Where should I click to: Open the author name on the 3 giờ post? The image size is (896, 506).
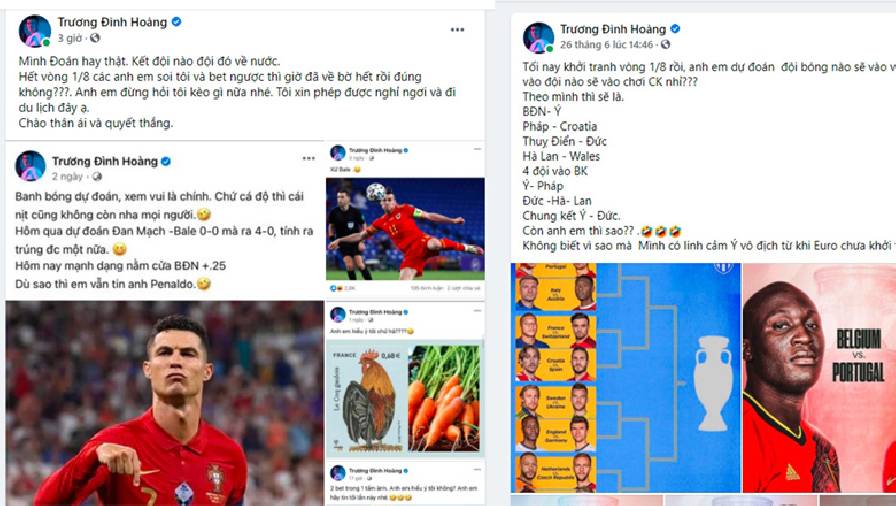112,22
